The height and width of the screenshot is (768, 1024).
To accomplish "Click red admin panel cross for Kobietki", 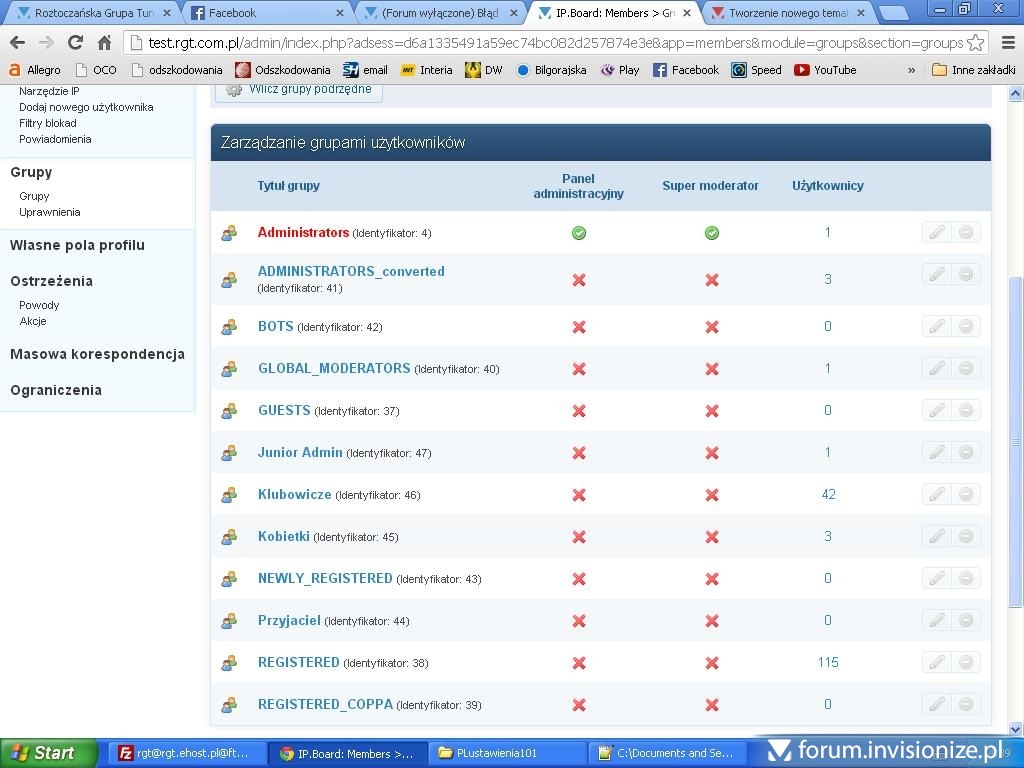I will pyautogui.click(x=579, y=537).
